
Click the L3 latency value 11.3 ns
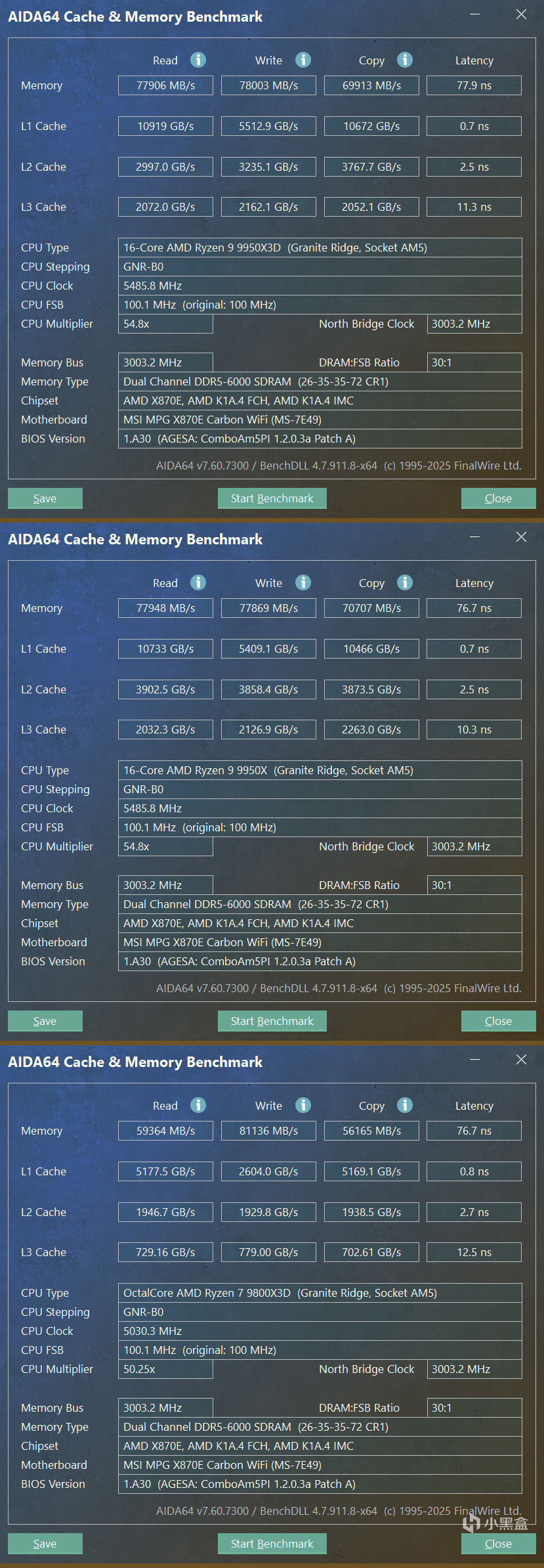pyautogui.click(x=474, y=207)
